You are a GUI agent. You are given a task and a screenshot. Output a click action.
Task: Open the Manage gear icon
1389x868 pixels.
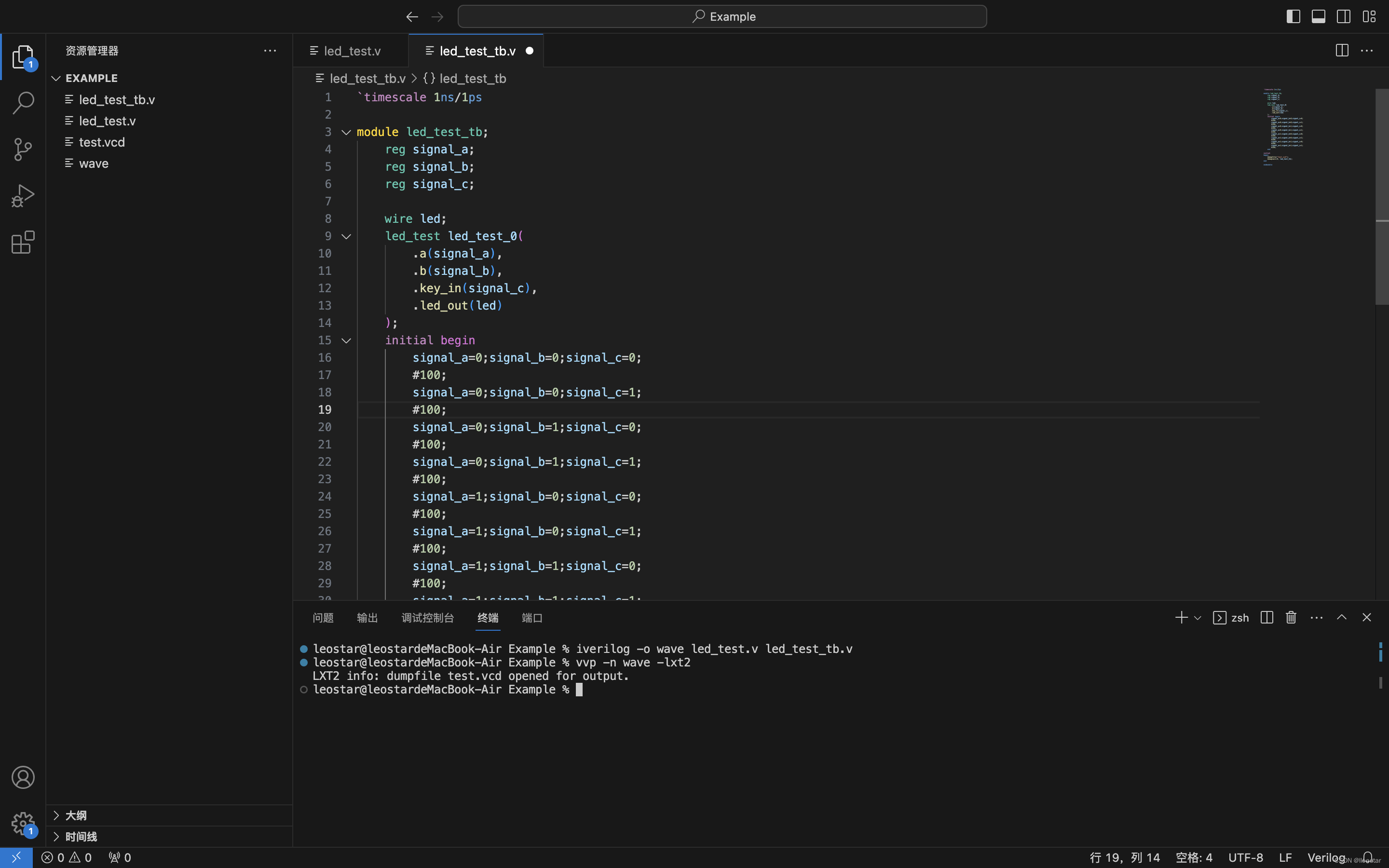click(23, 824)
